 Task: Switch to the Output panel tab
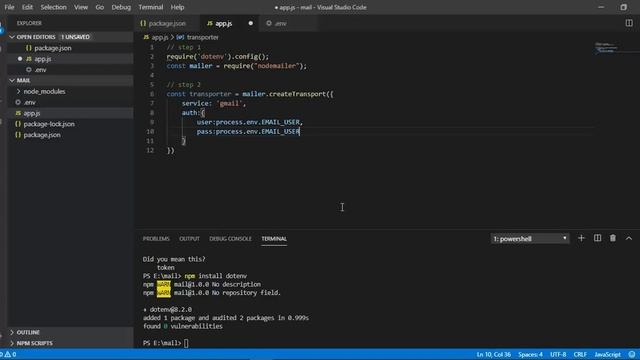pyautogui.click(x=189, y=239)
